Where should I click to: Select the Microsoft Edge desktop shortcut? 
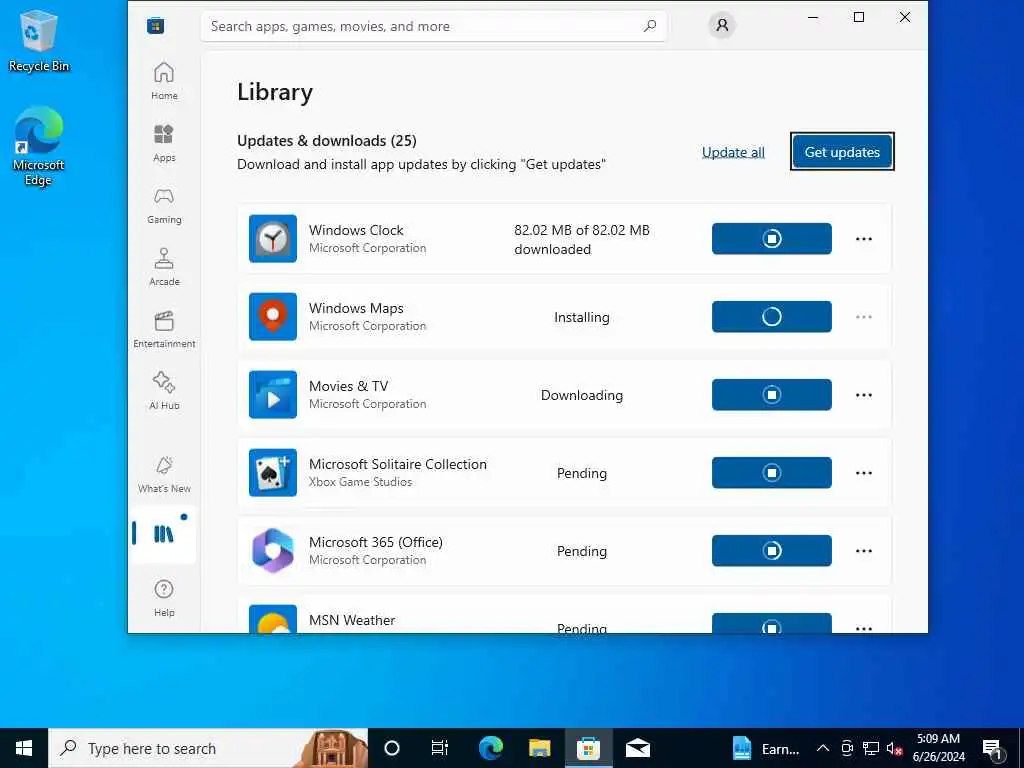(x=39, y=147)
